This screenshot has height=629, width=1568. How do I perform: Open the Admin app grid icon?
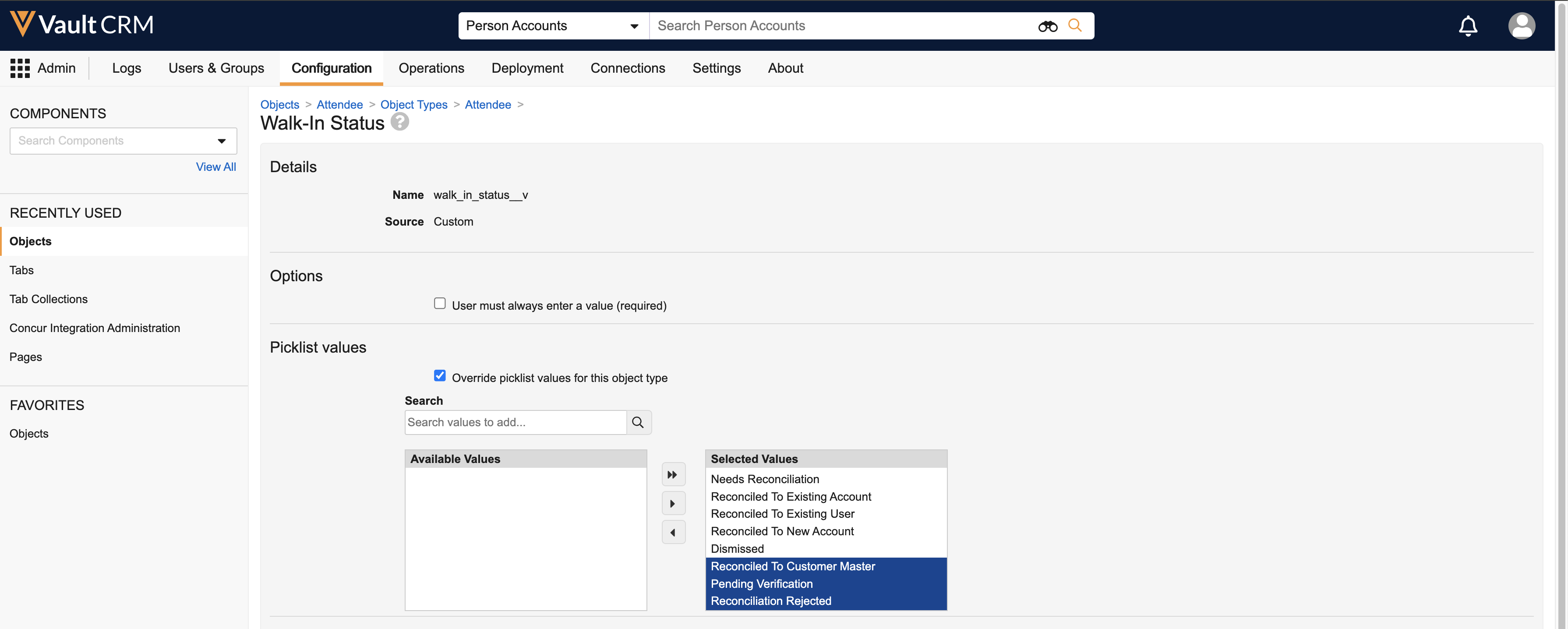tap(20, 68)
